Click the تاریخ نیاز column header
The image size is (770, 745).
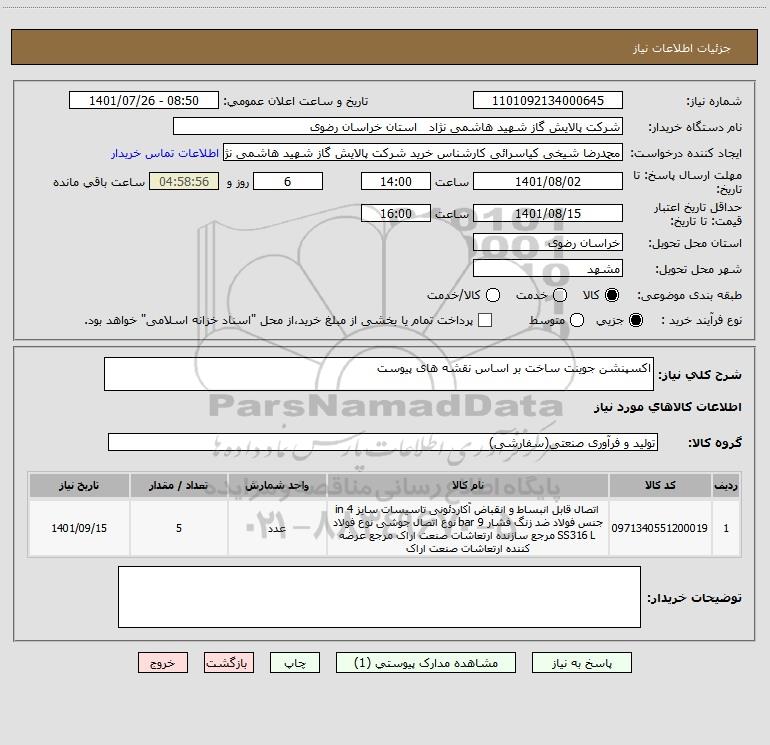coord(79,486)
